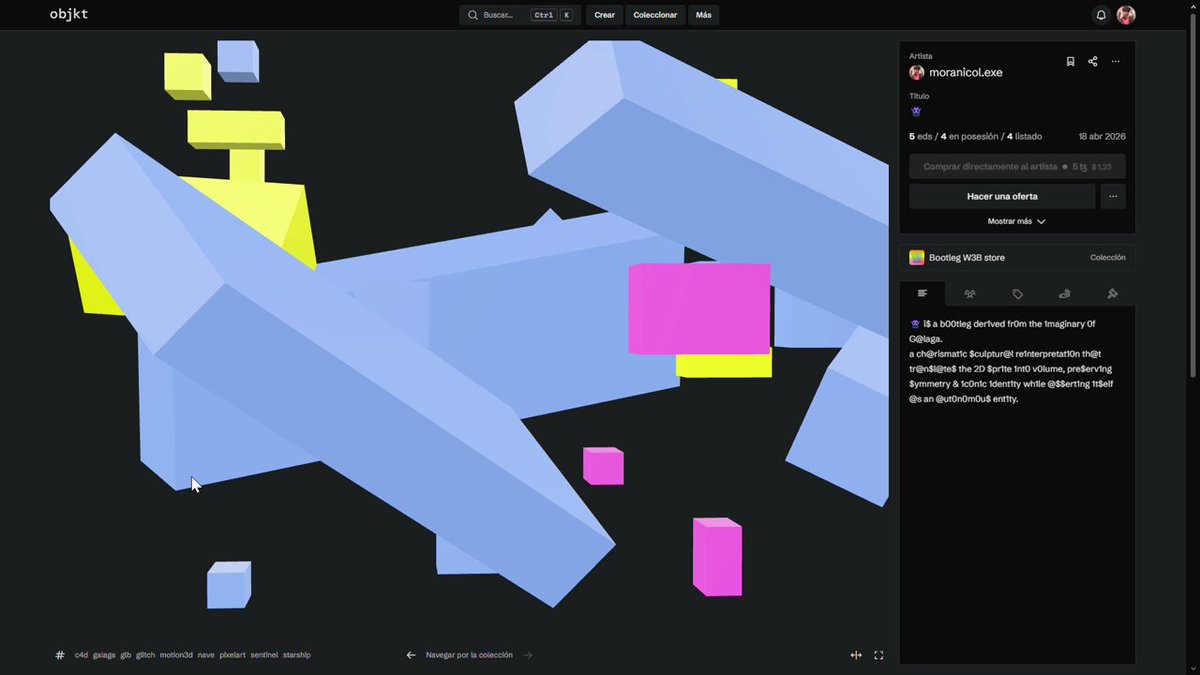
Task: Share this token
Action: coord(1093,61)
